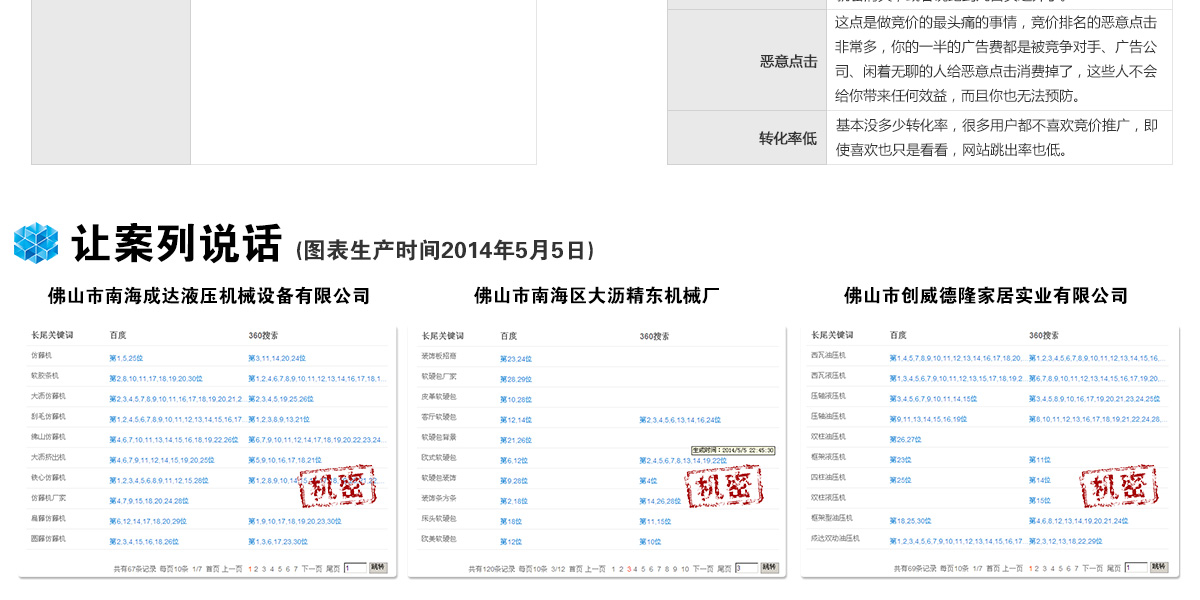Click page number input in 精东机械 table
The width and height of the screenshot is (1200, 600).
pyautogui.click(x=747, y=568)
